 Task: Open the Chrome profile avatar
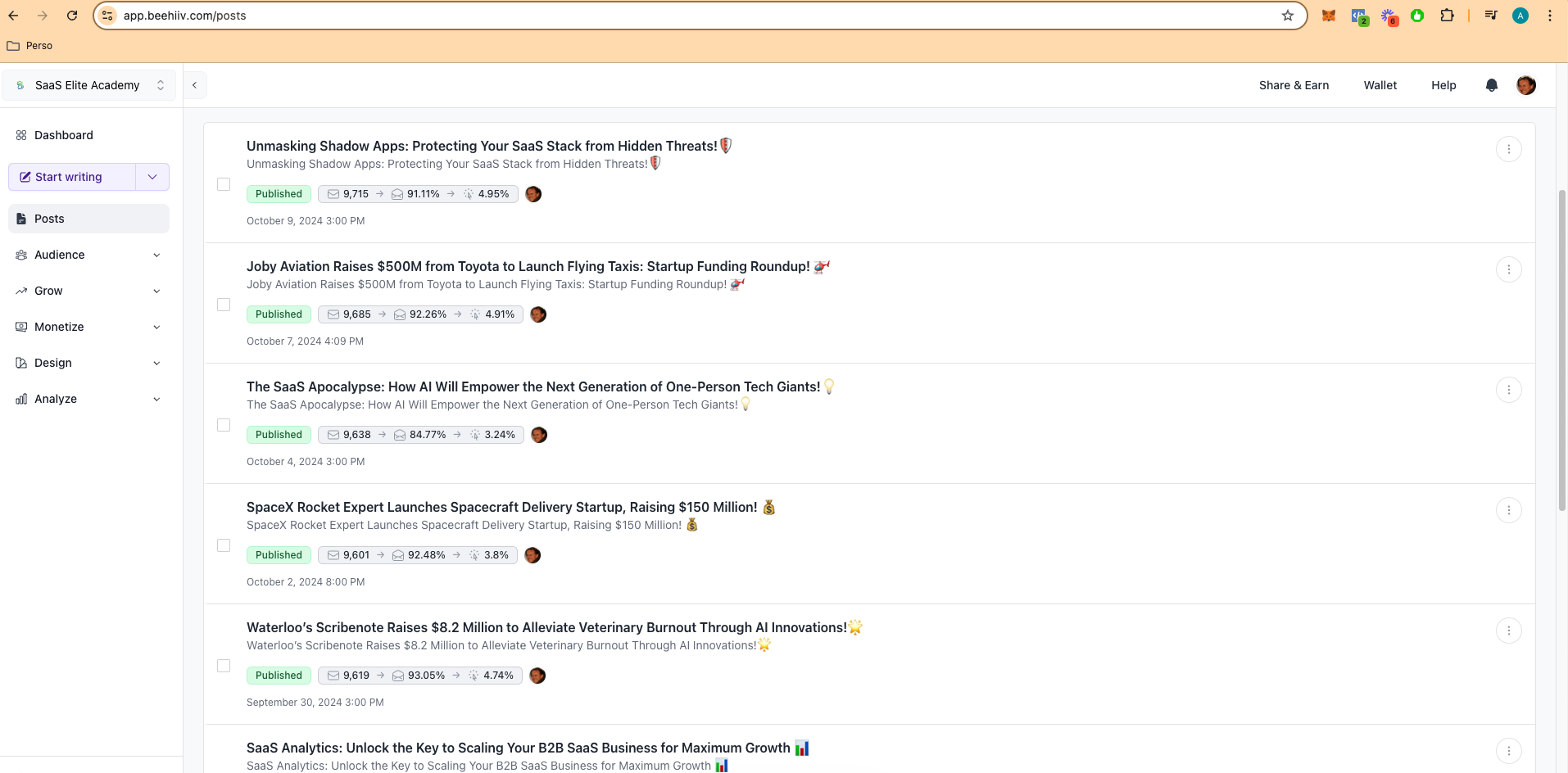[x=1520, y=16]
